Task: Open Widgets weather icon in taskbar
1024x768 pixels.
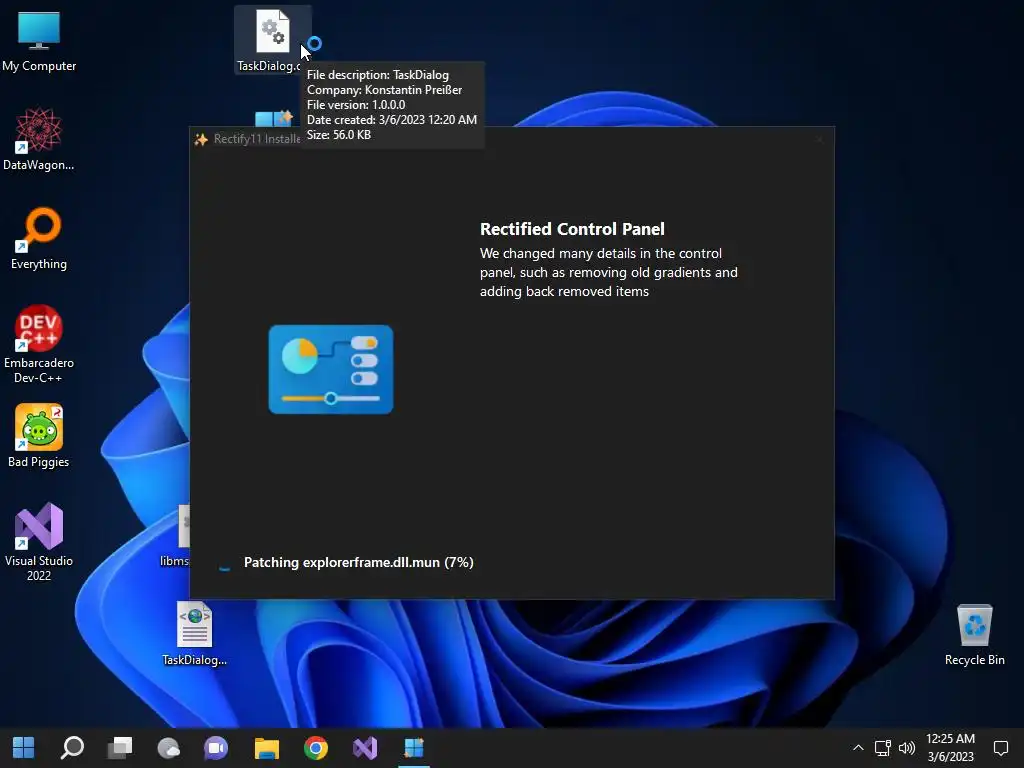Action: [168, 747]
